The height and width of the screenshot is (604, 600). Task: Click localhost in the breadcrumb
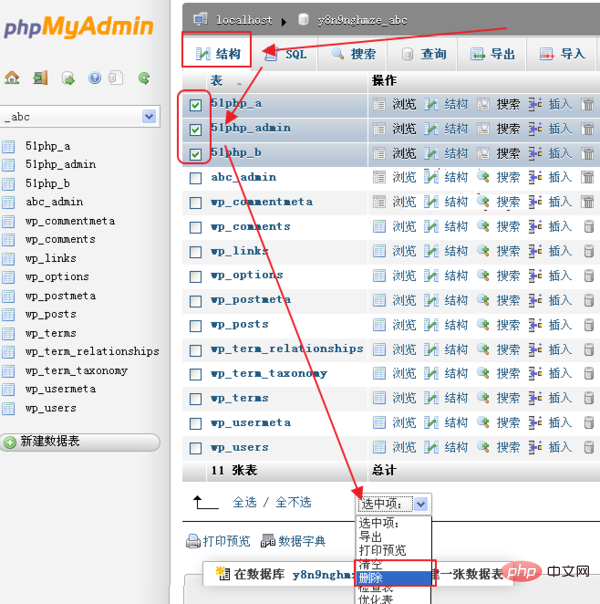(x=244, y=20)
